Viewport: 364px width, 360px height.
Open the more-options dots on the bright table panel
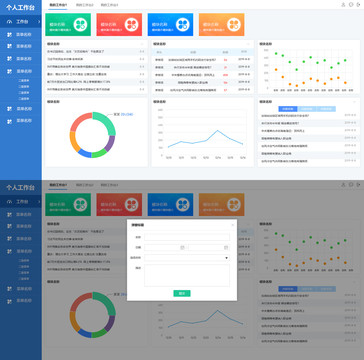pyautogui.click(x=248, y=44)
